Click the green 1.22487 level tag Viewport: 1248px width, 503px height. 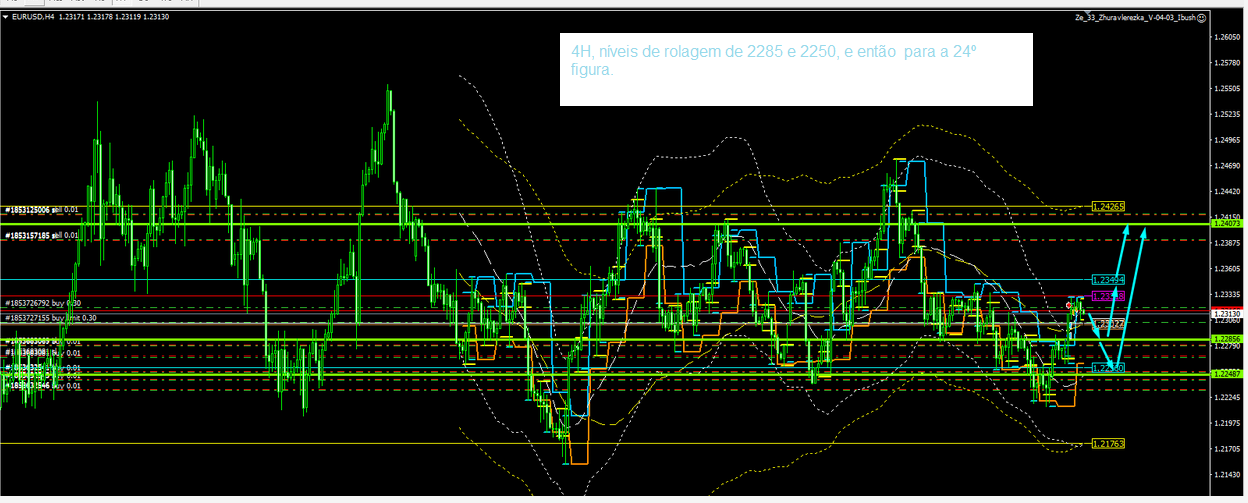click(x=1226, y=374)
